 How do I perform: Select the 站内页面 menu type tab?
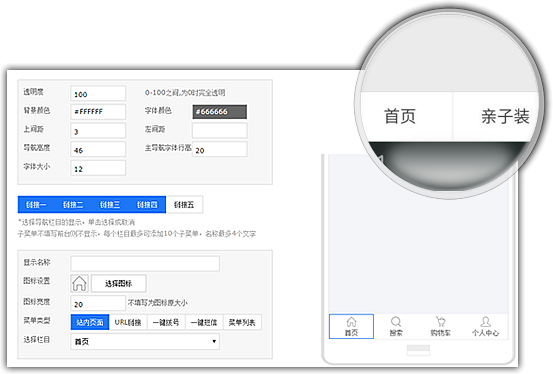click(90, 322)
